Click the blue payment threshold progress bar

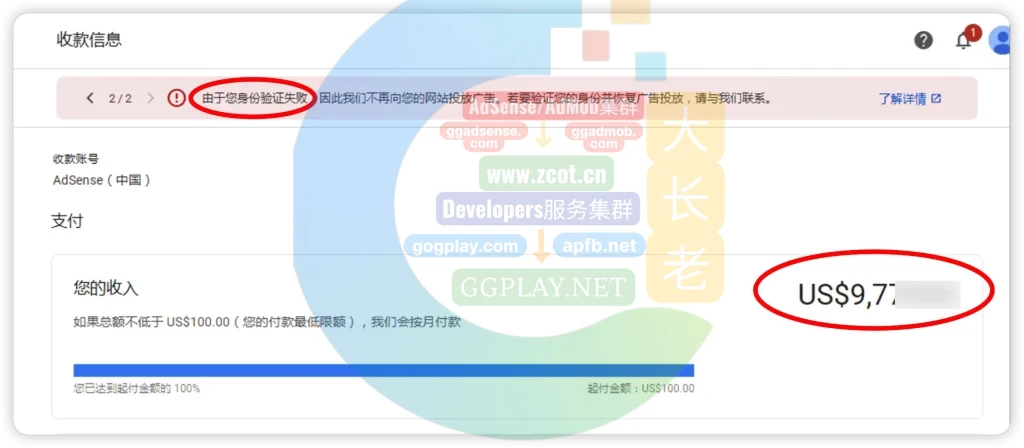click(x=384, y=370)
